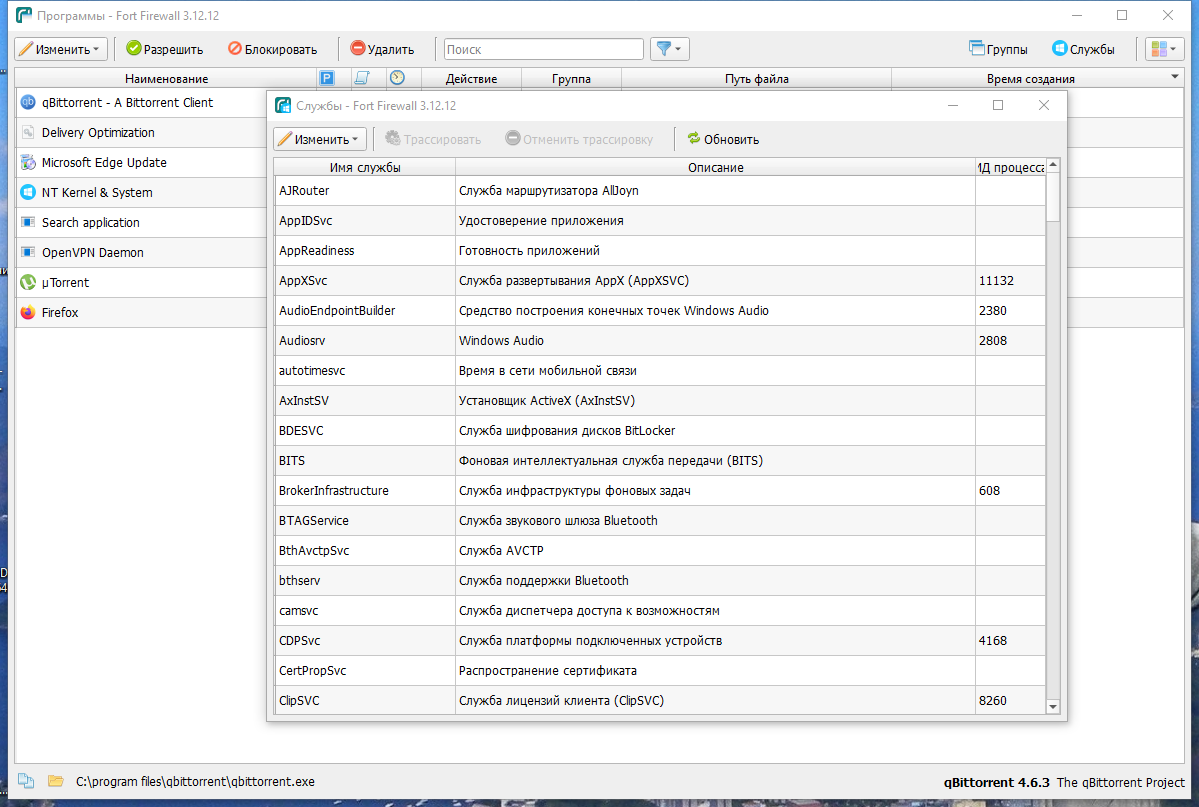Screen dimensions: 1199x807
Task: Click Fort Firewall logo in Programs window title
Action: pos(24,15)
